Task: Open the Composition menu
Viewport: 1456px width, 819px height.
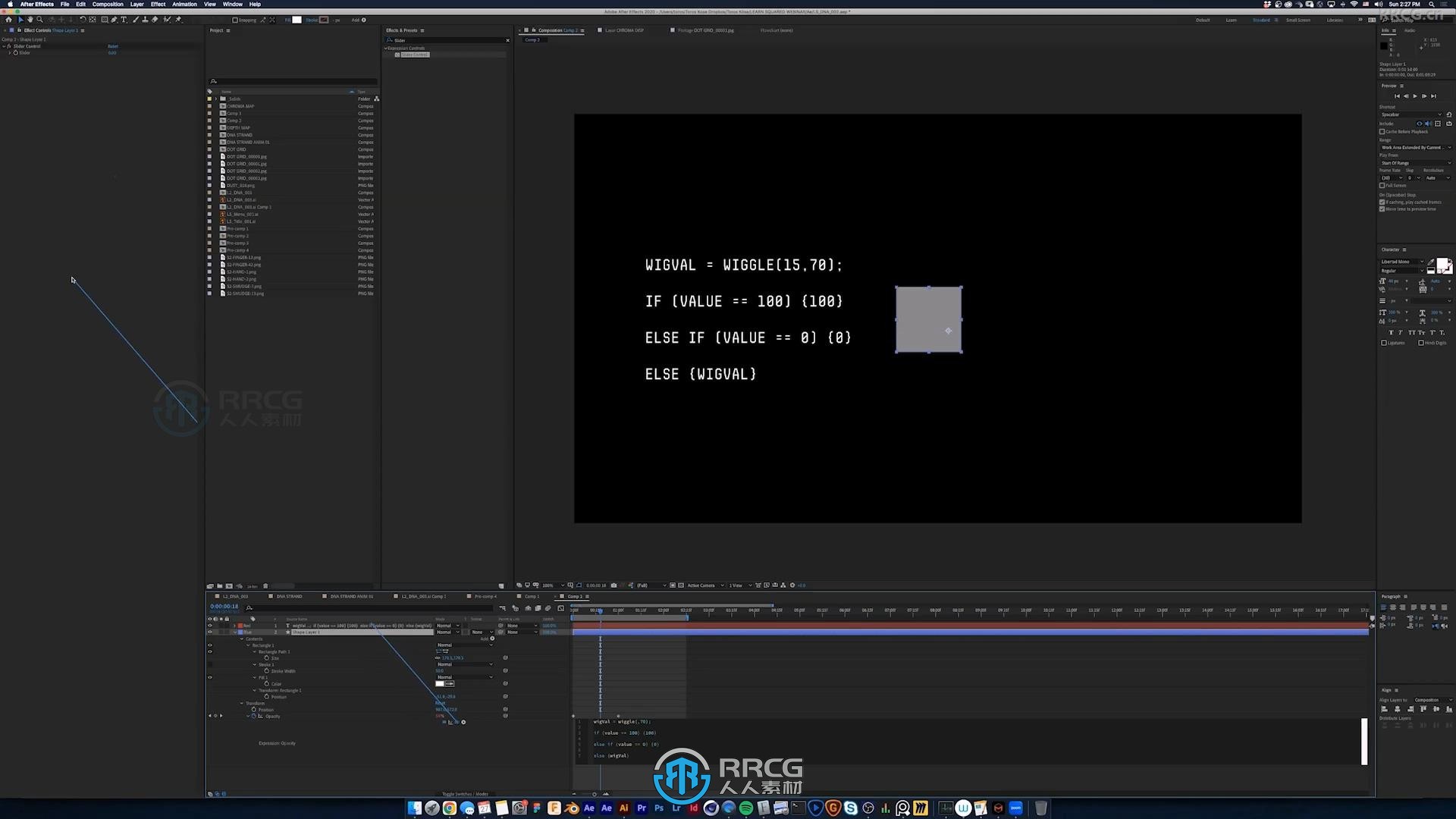Action: point(108,4)
